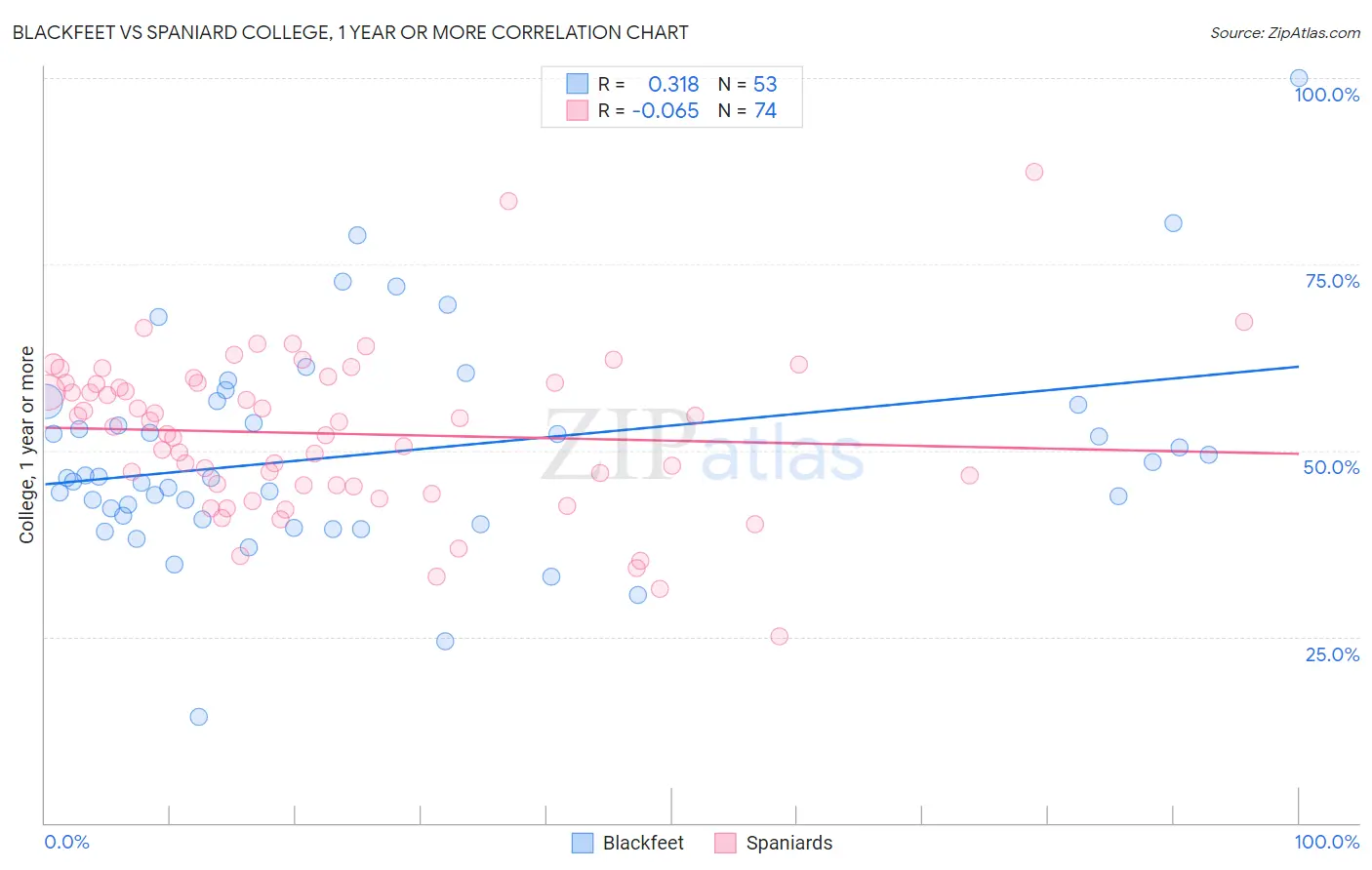Click the highest pink data point
This screenshot has height=870, width=1372.
[1034, 172]
